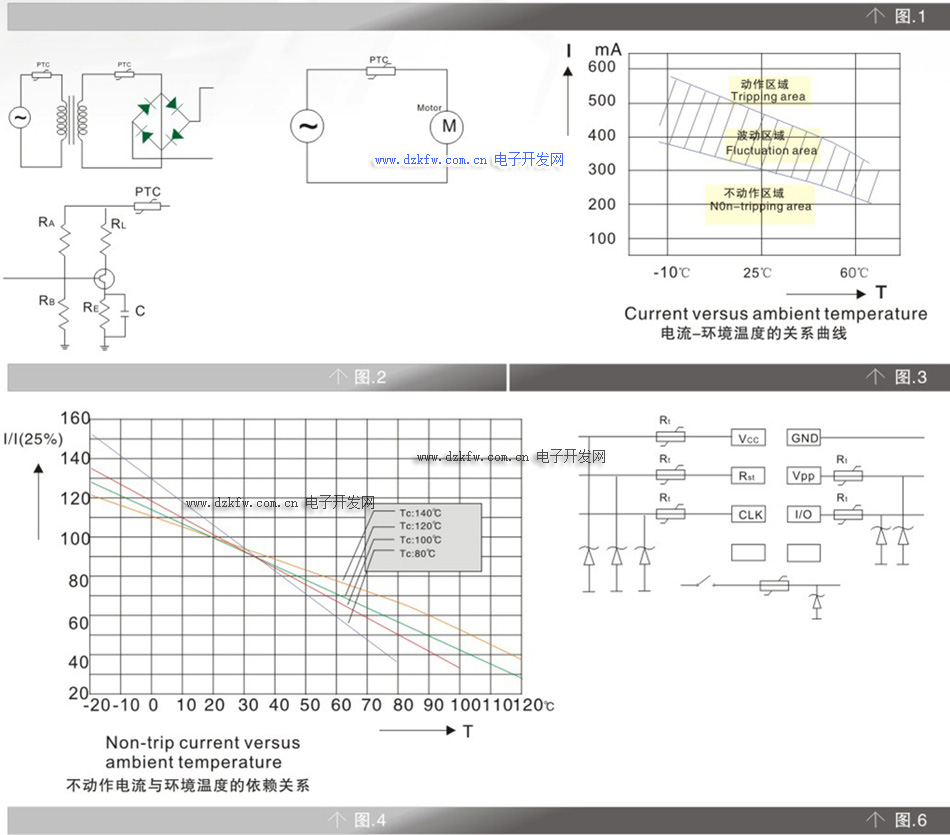This screenshot has width=950, height=835.
Task: Click the diode bridge rectifier symbol
Action: point(160,120)
